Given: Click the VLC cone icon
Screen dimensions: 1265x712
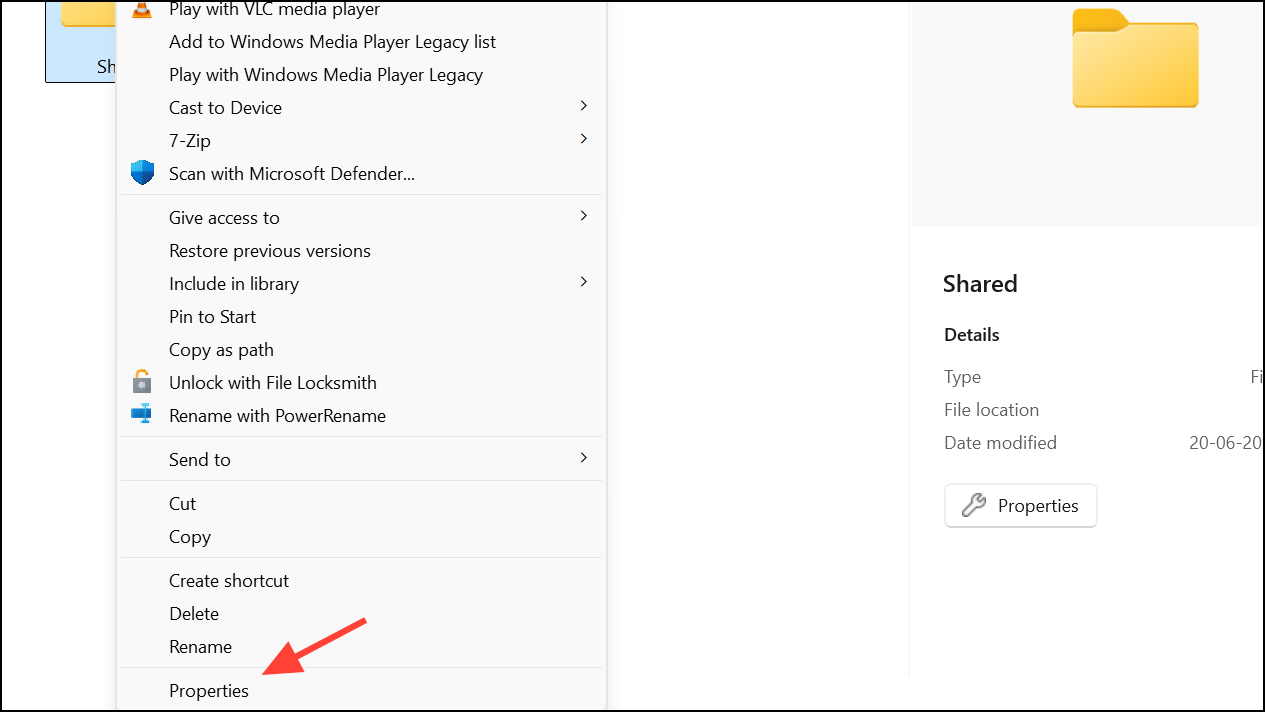Looking at the screenshot, I should pyautogui.click(x=143, y=9).
